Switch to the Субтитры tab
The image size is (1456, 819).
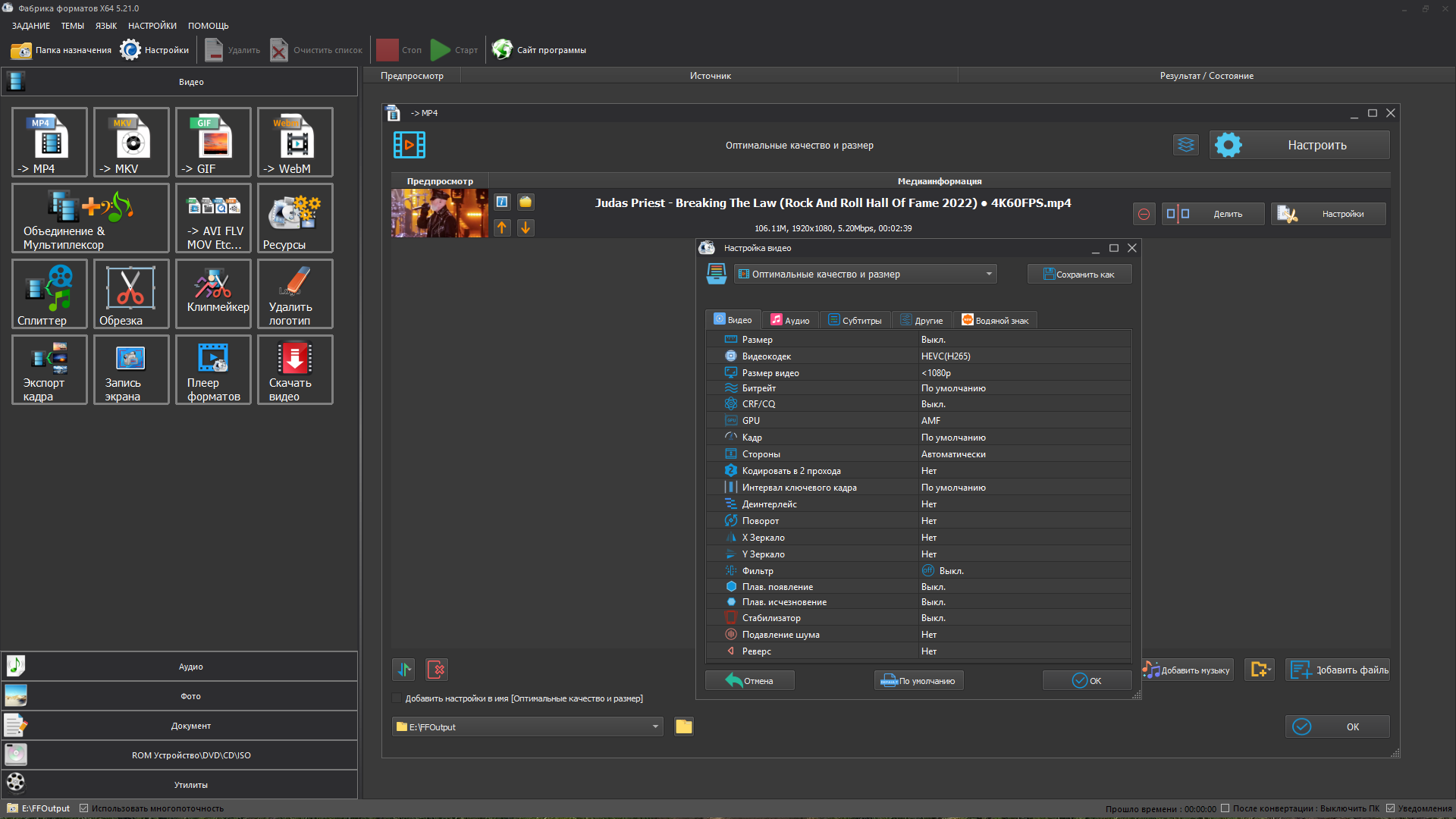(x=855, y=320)
